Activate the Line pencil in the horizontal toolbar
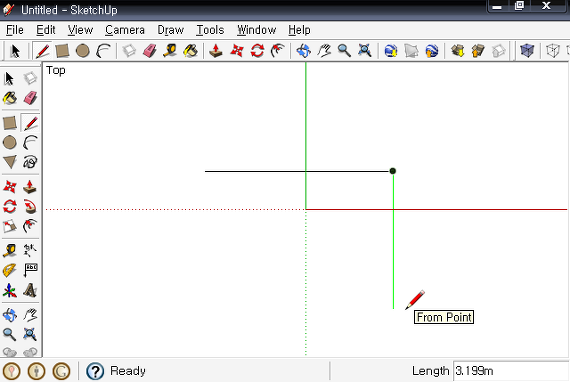This screenshot has width=570, height=382. (42, 51)
